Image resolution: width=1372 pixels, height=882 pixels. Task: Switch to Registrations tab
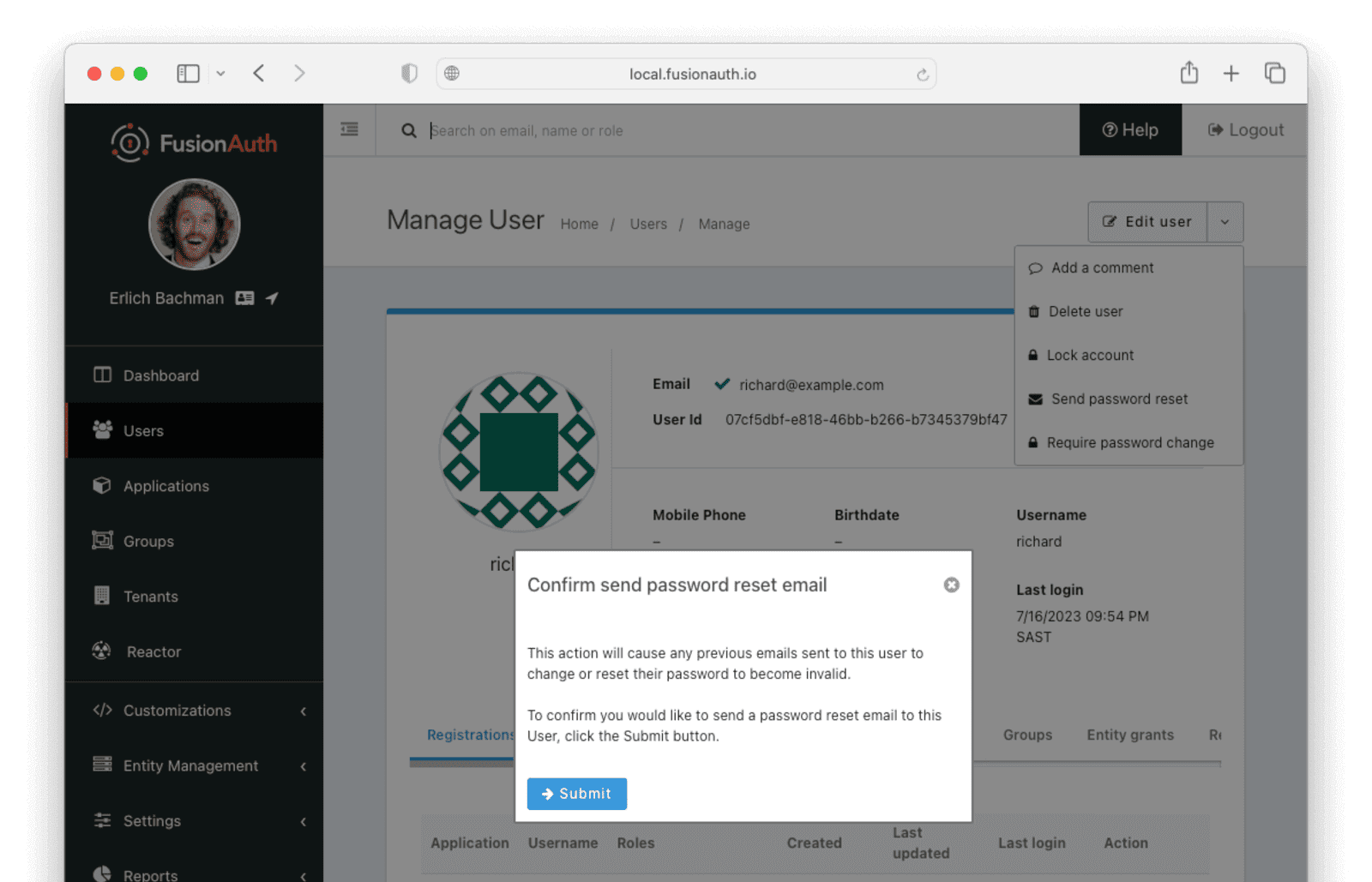pos(470,735)
